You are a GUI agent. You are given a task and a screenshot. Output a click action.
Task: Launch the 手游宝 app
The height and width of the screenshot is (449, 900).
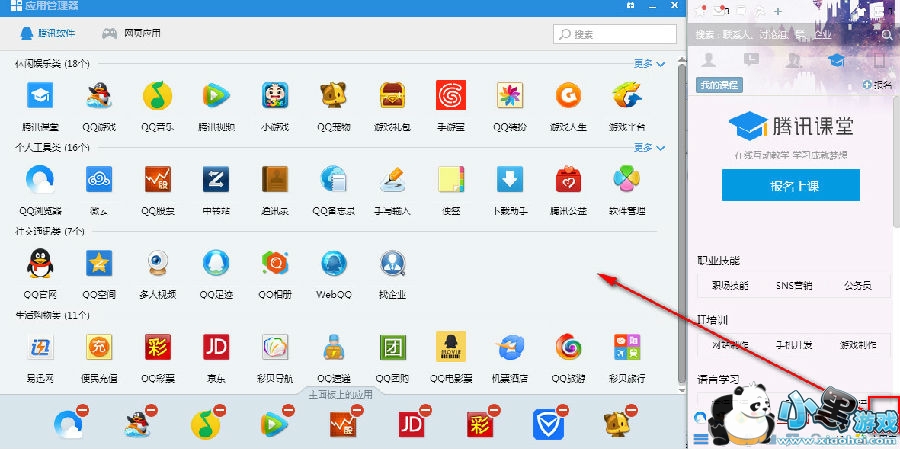[451, 95]
